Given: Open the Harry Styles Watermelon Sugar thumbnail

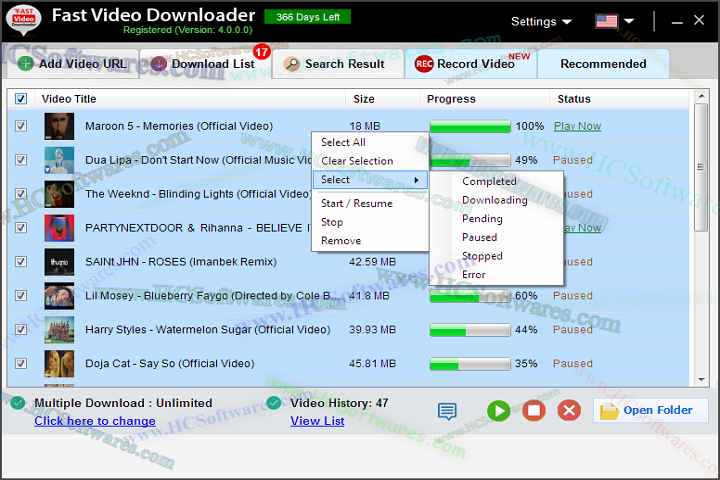Looking at the screenshot, I should [x=59, y=330].
